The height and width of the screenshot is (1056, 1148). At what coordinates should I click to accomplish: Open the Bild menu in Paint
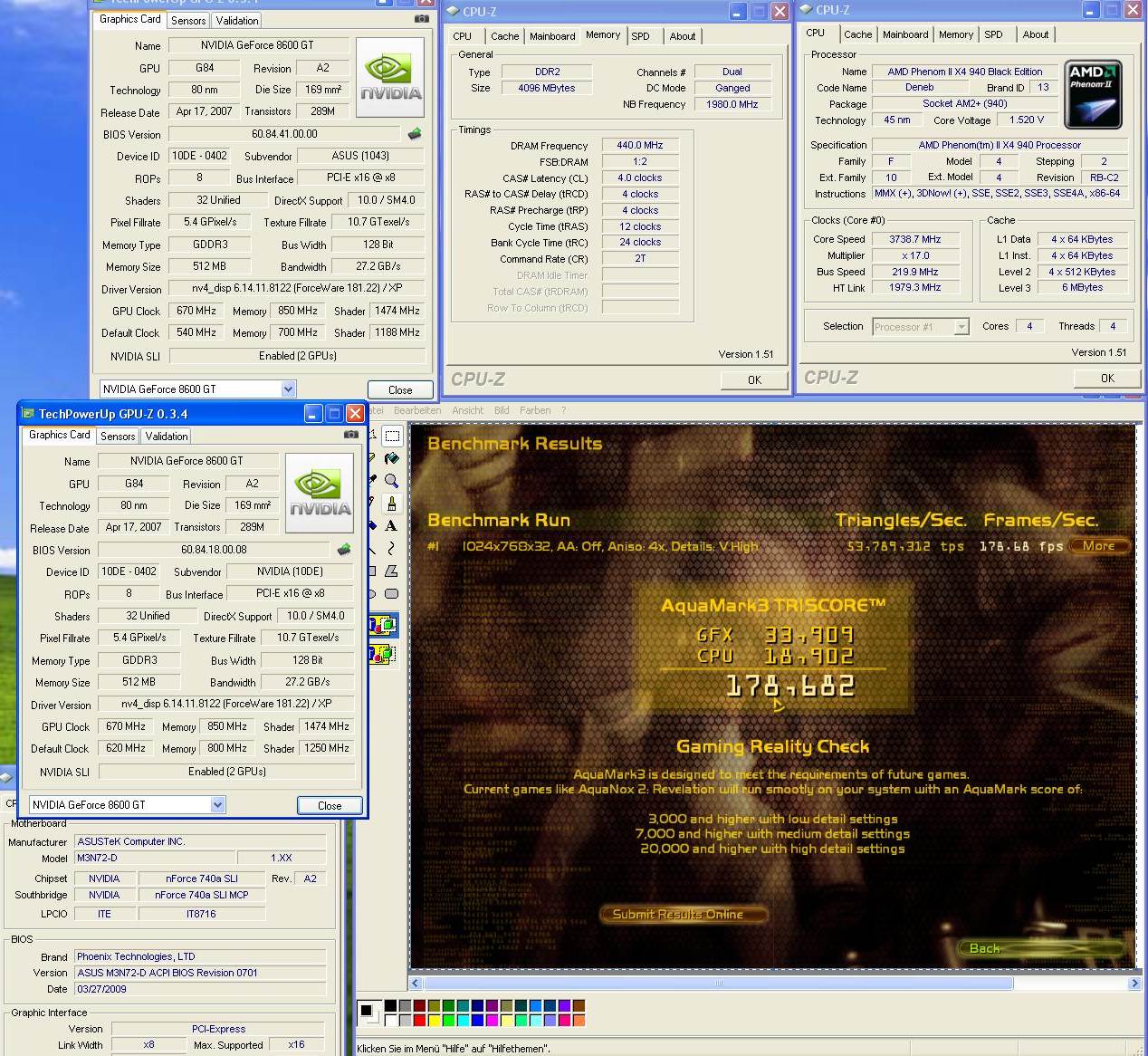click(502, 410)
